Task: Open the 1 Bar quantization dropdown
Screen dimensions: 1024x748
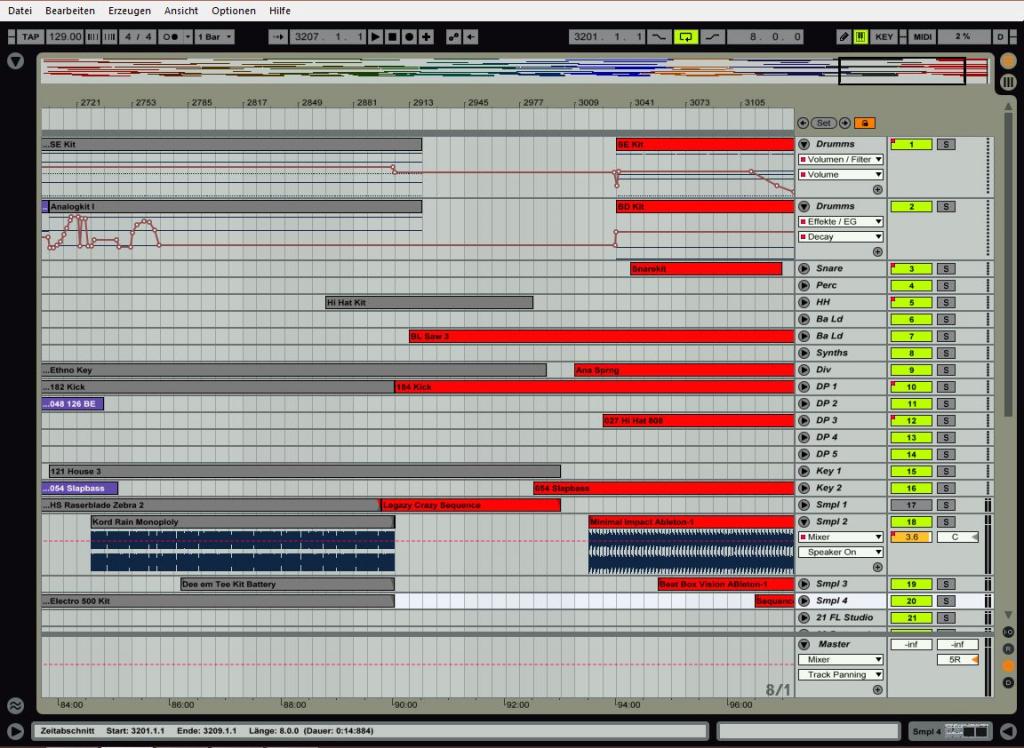Action: point(214,37)
